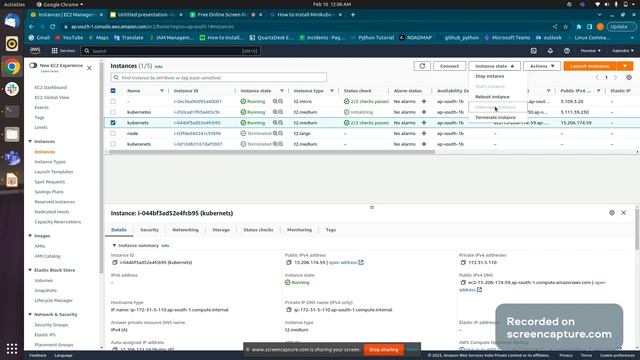Toggle select-all instances checkbox
640x360 pixels.
pos(113,91)
